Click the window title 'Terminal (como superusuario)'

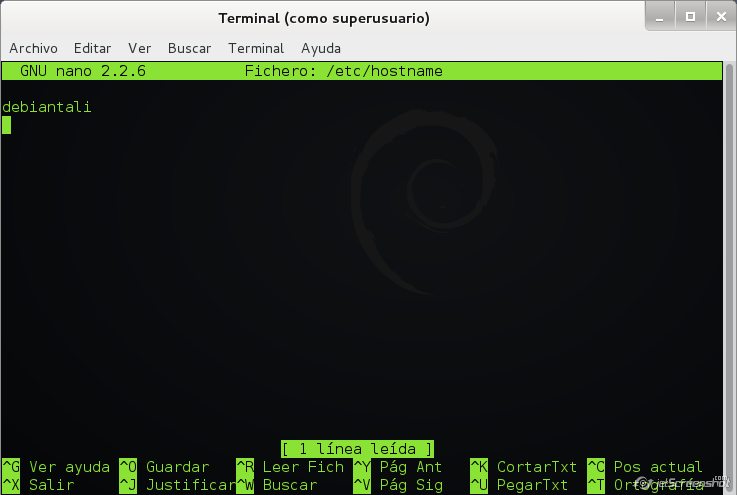[x=324, y=19]
